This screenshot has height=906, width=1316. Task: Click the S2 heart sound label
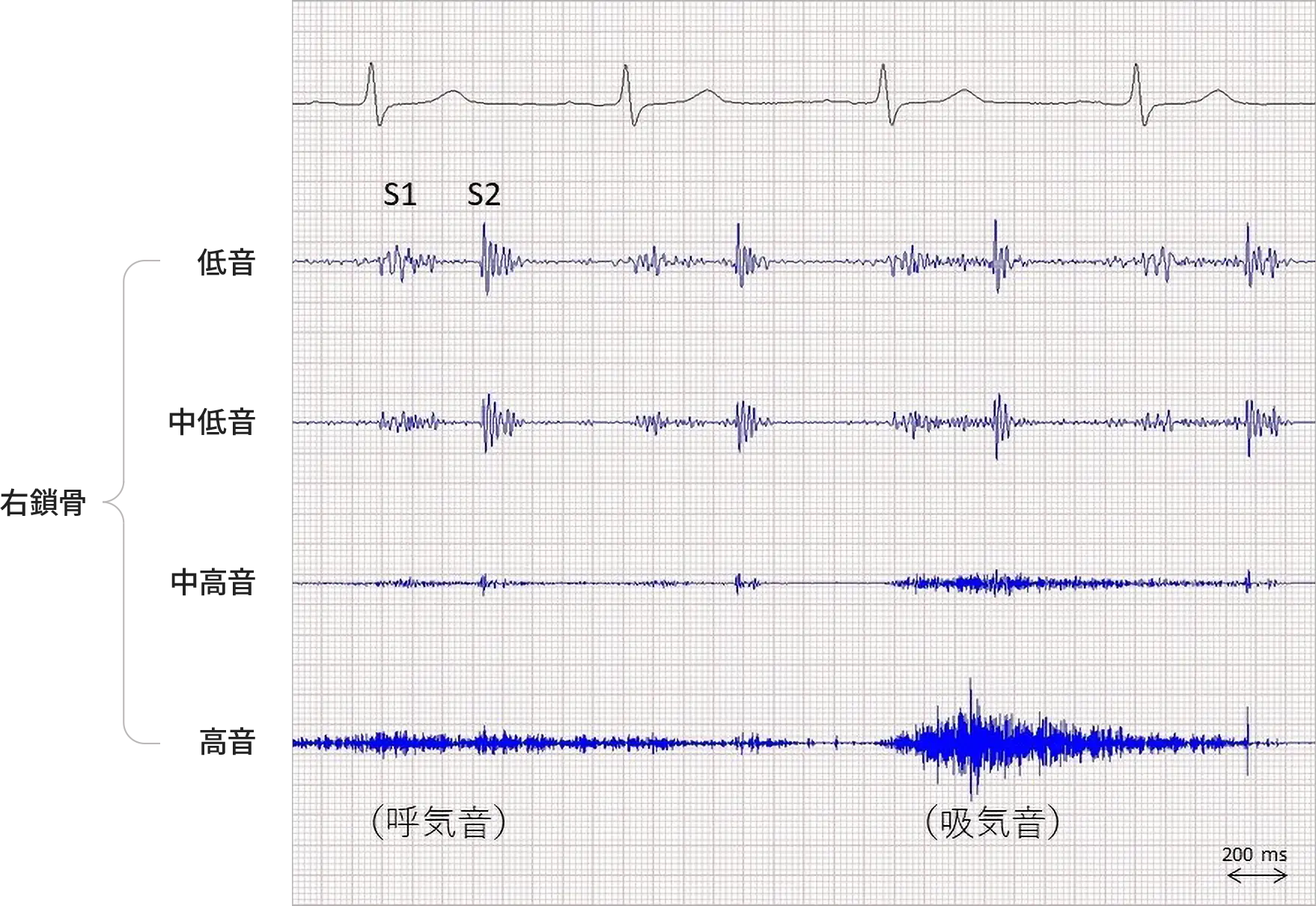(x=484, y=195)
